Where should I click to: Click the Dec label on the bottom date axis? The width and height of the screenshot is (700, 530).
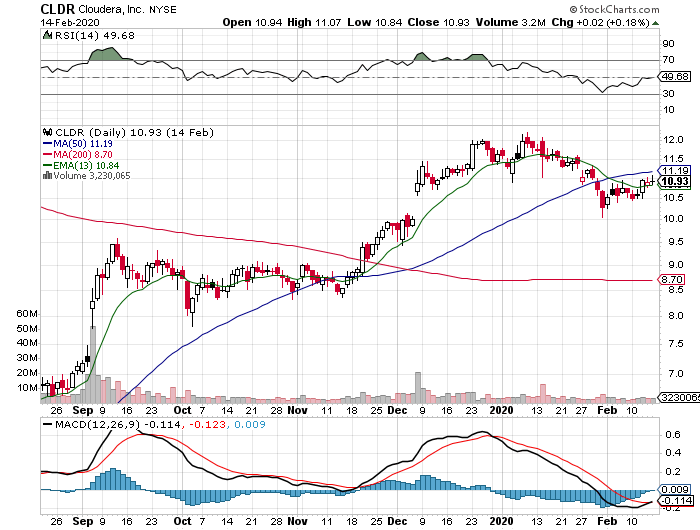[396, 521]
